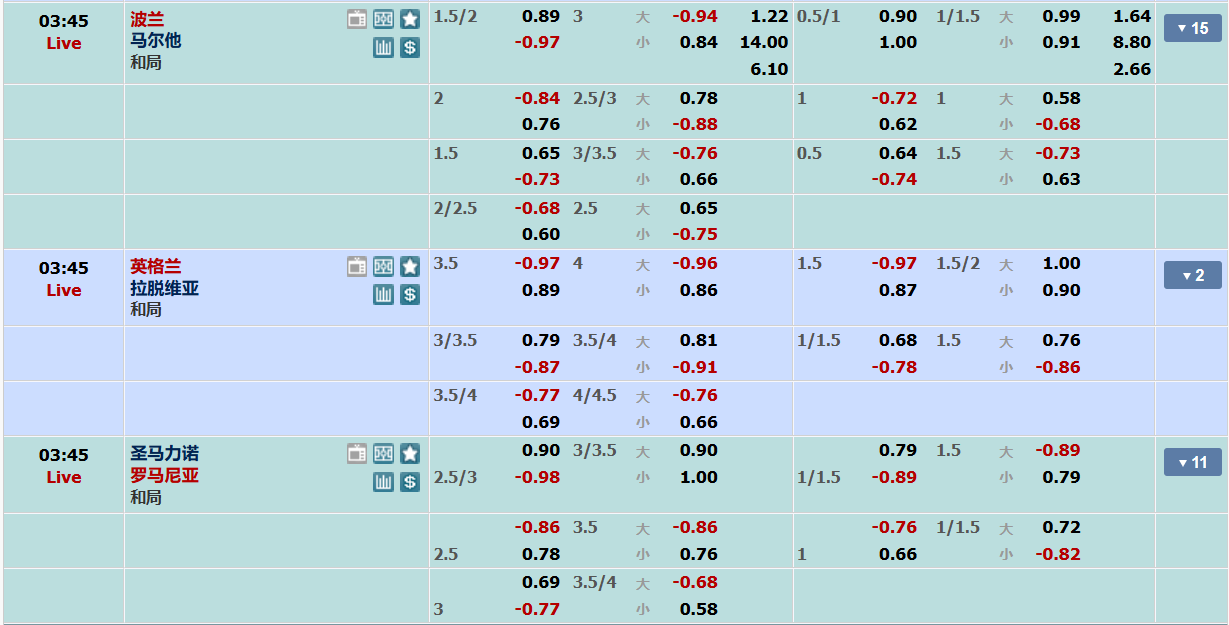Image resolution: width=1229 pixels, height=625 pixels.
Task: Expand the 15 more markets dropdown
Action: (x=1192, y=28)
